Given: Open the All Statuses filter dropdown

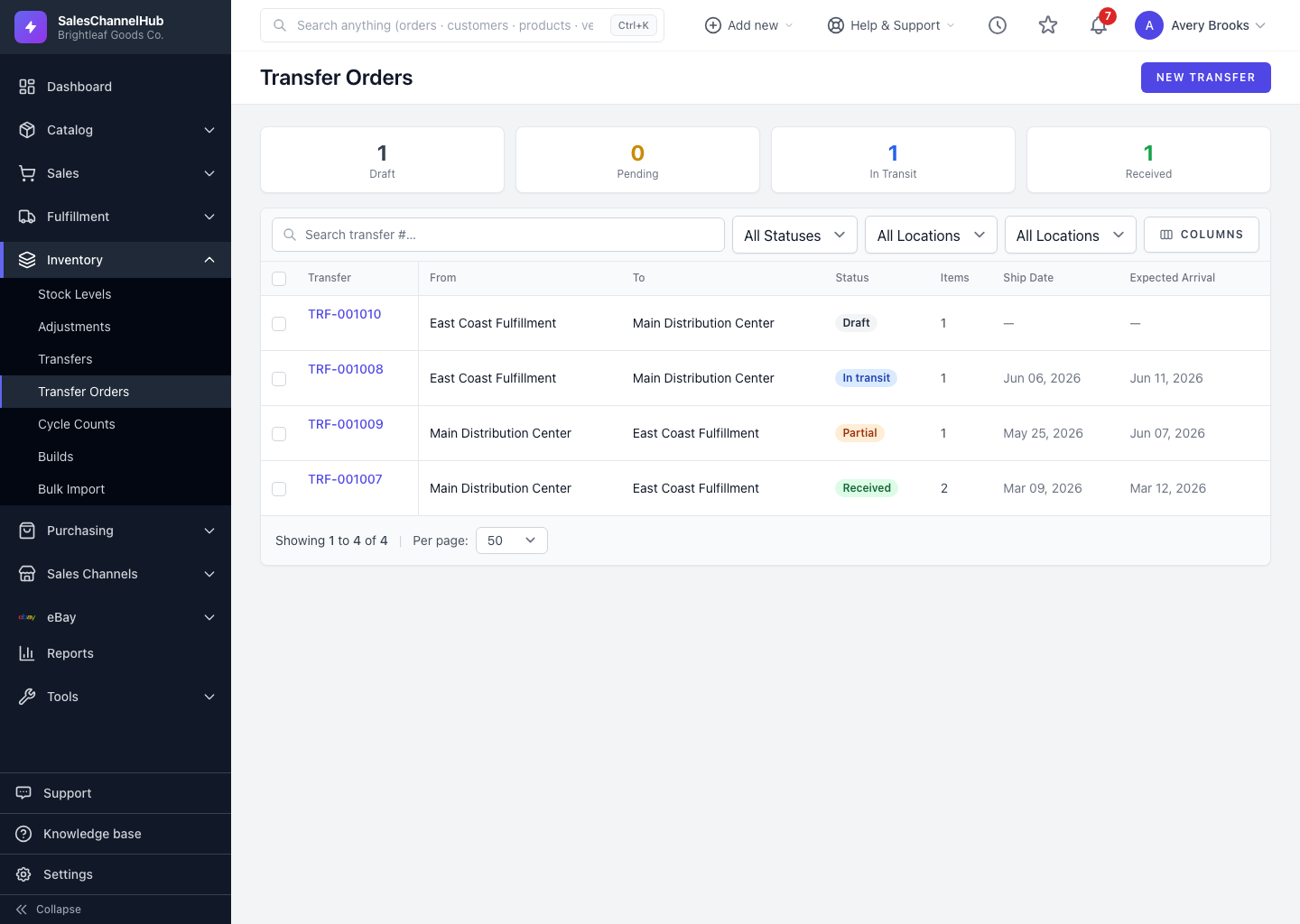Looking at the screenshot, I should [x=794, y=235].
